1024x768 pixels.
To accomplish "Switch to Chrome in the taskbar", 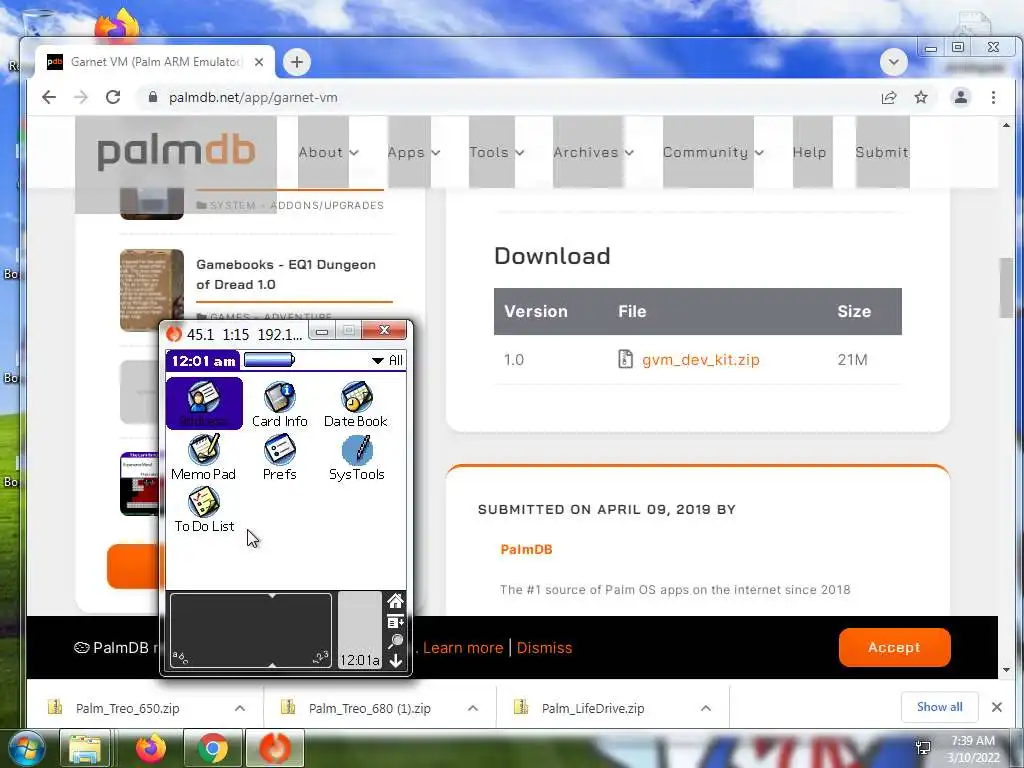I will (x=213, y=748).
